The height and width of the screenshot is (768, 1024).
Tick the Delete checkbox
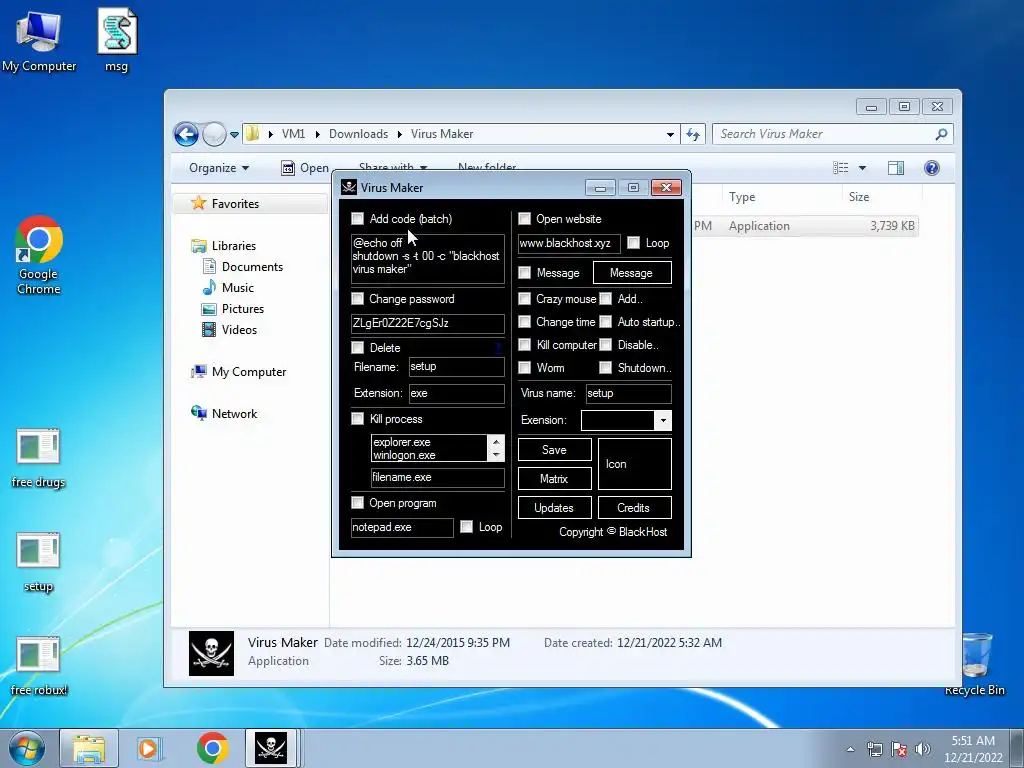pyautogui.click(x=358, y=347)
